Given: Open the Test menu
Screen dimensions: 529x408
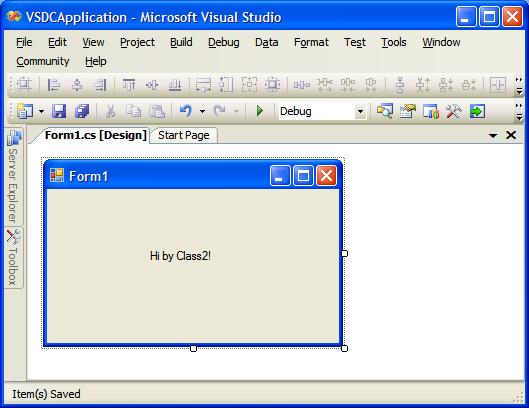Looking at the screenshot, I should click(x=355, y=42).
